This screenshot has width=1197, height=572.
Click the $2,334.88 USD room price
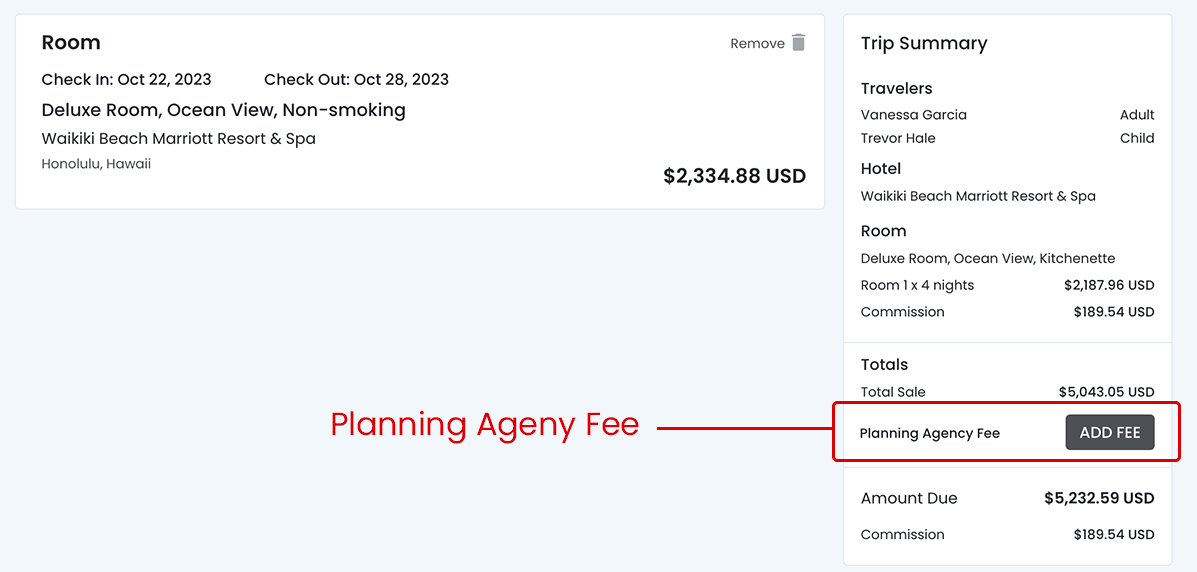tap(734, 176)
